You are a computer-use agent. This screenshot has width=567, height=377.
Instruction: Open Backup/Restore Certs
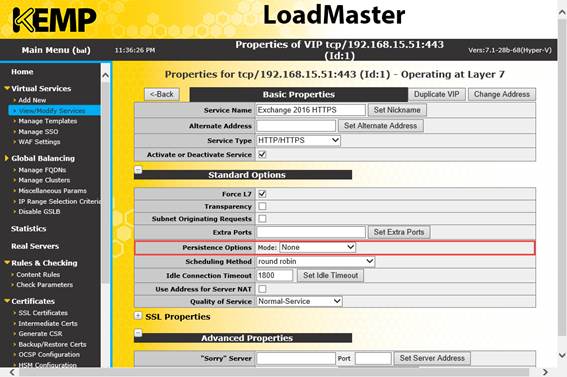click(x=52, y=344)
